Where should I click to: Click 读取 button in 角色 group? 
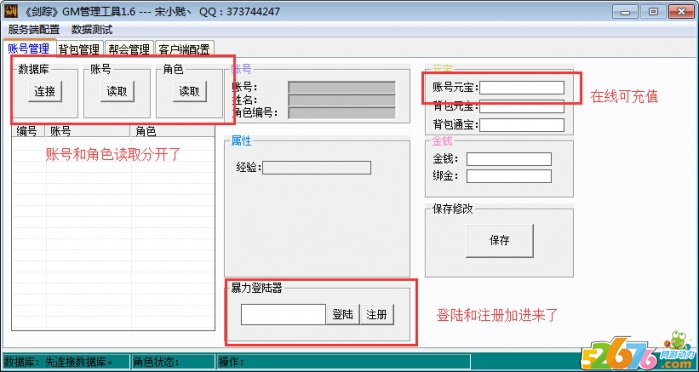pos(189,91)
